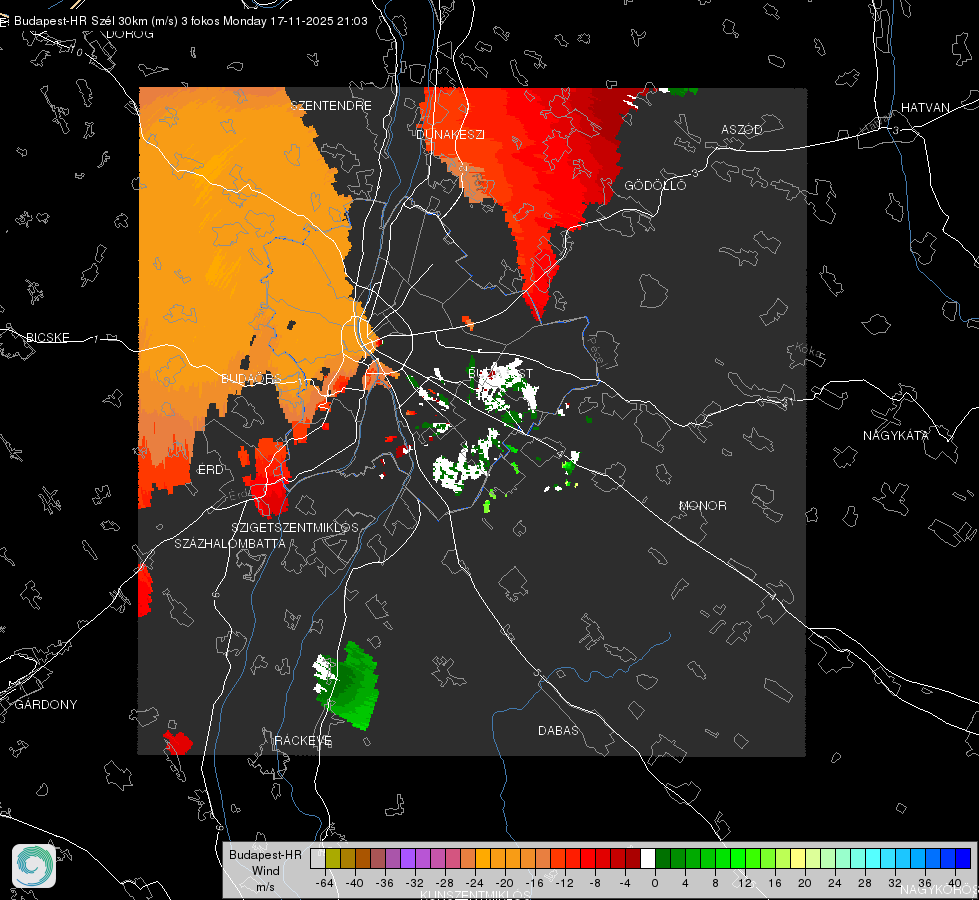This screenshot has width=979, height=900.
Task: Click the SZIGETSZENTMIKLÓS town label
Action: pyautogui.click(x=295, y=527)
